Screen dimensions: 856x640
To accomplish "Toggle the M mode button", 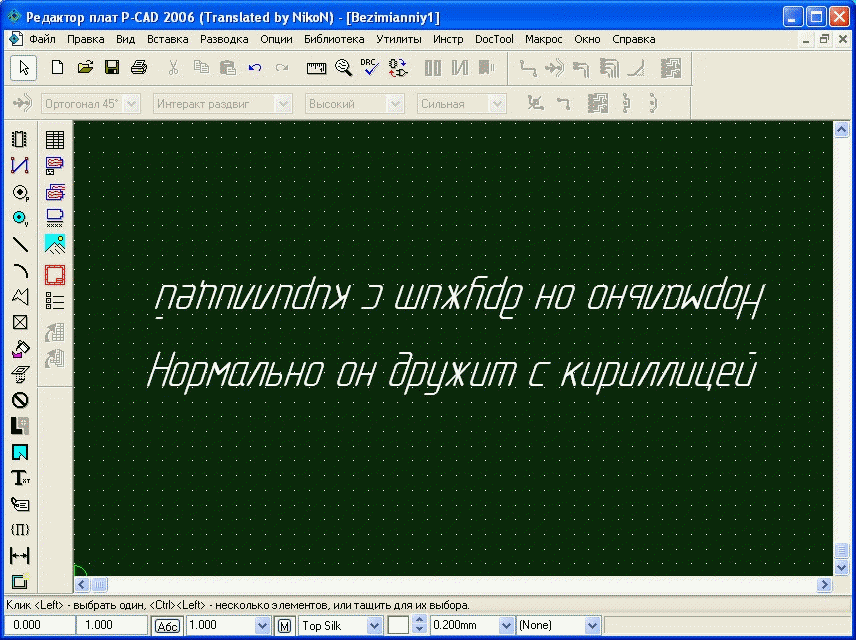I will pos(284,626).
